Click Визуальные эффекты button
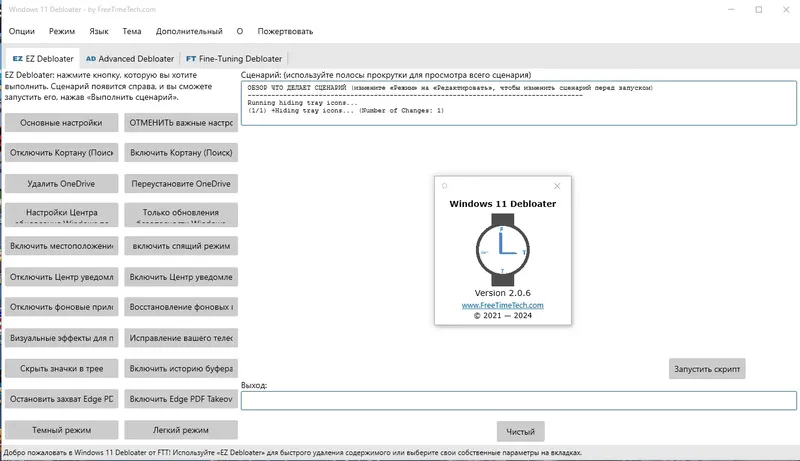Image resolution: width=800 pixels, height=461 pixels. 61,338
